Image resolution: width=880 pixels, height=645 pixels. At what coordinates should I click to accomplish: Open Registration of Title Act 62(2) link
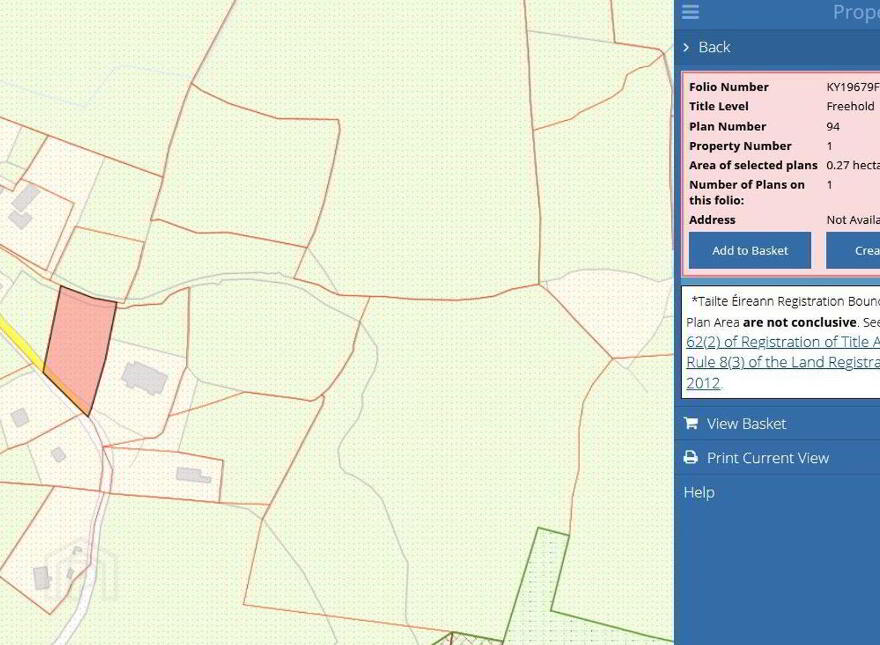(783, 342)
